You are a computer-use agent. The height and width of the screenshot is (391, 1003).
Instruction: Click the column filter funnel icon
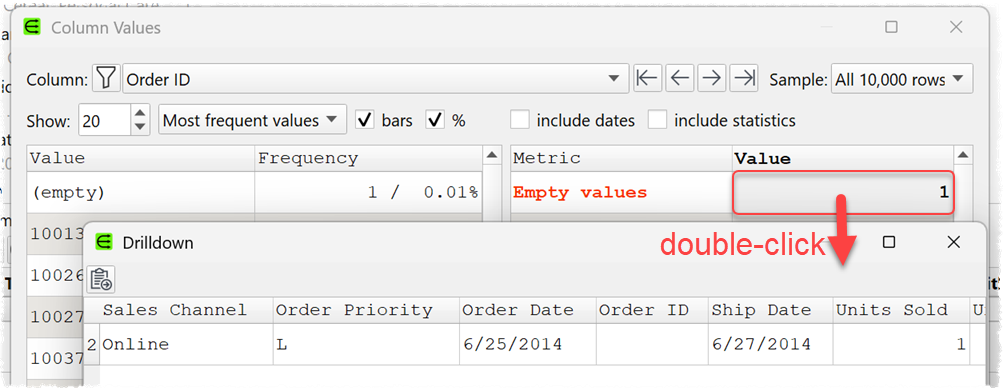(x=107, y=79)
